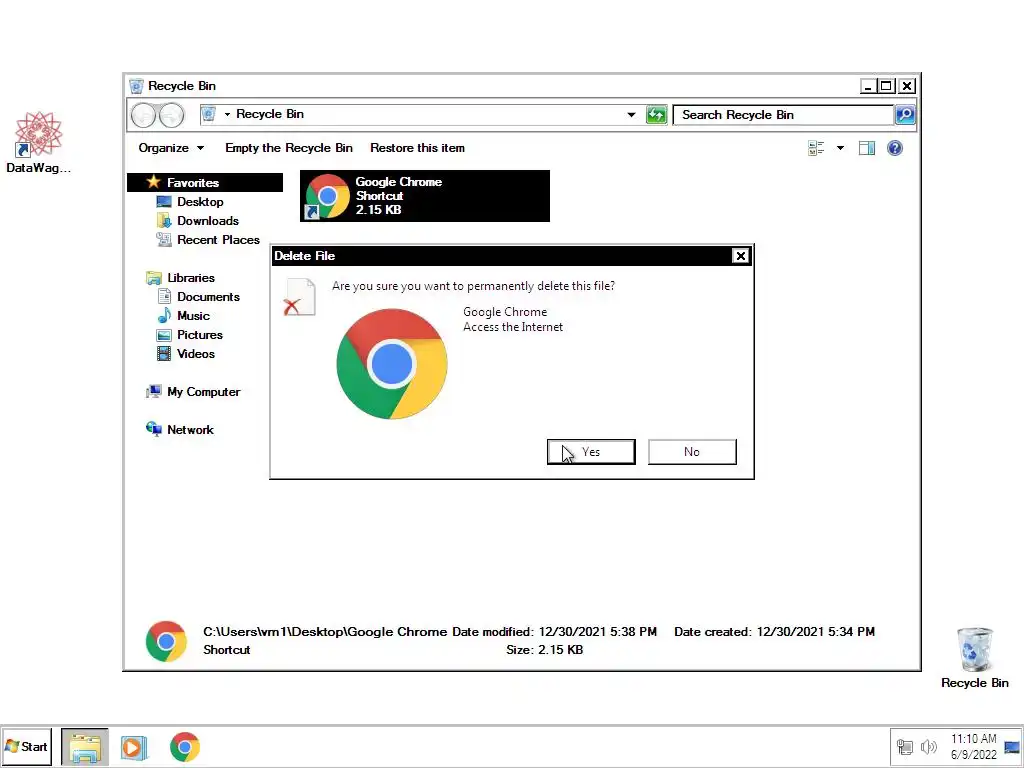Click the File Explorer taskbar button
This screenshot has height=768, width=1024.
tap(85, 746)
